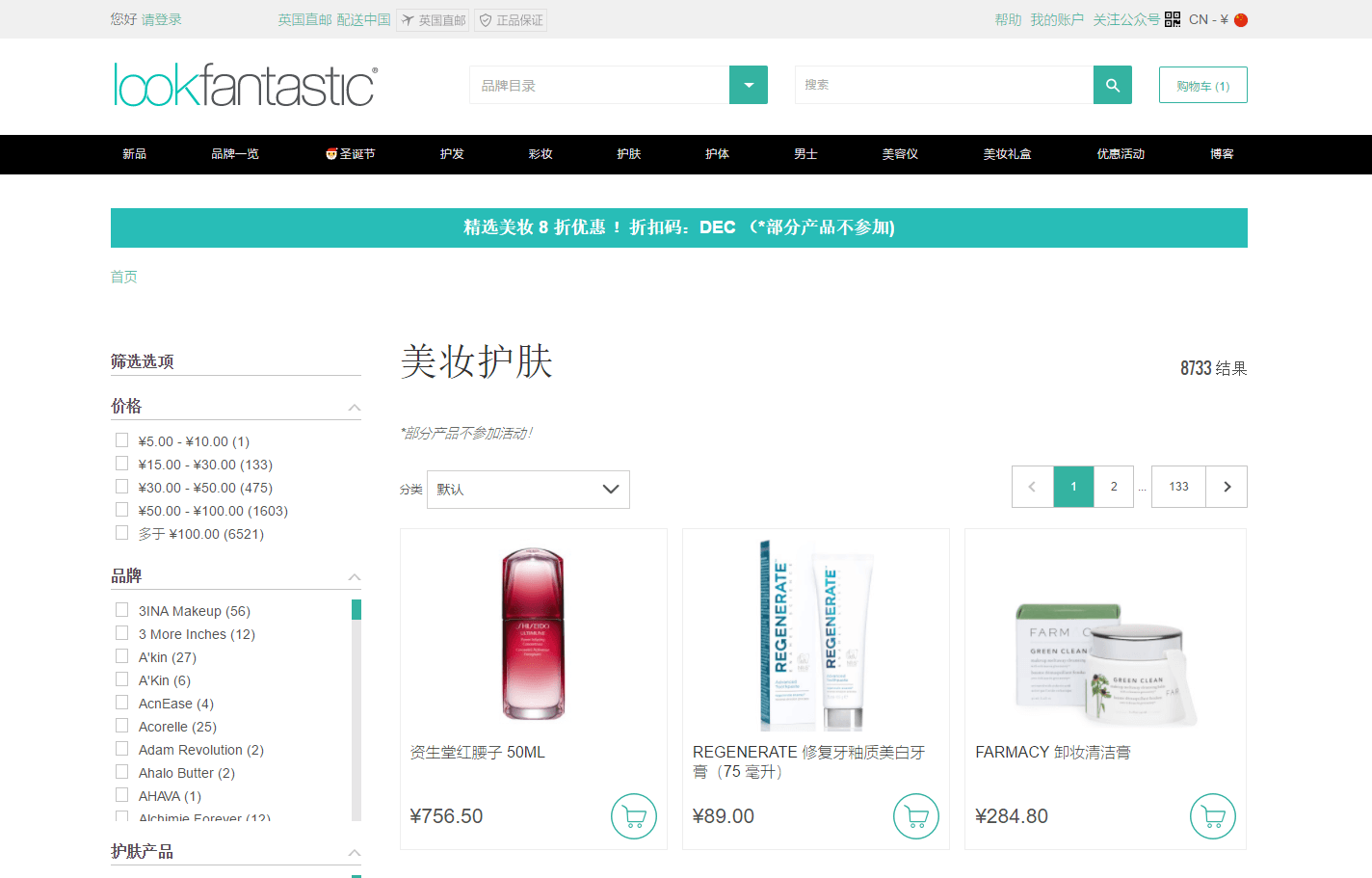The image size is (1372, 878).
Task: Open 购物车 (1) cart button
Action: coord(1203,85)
